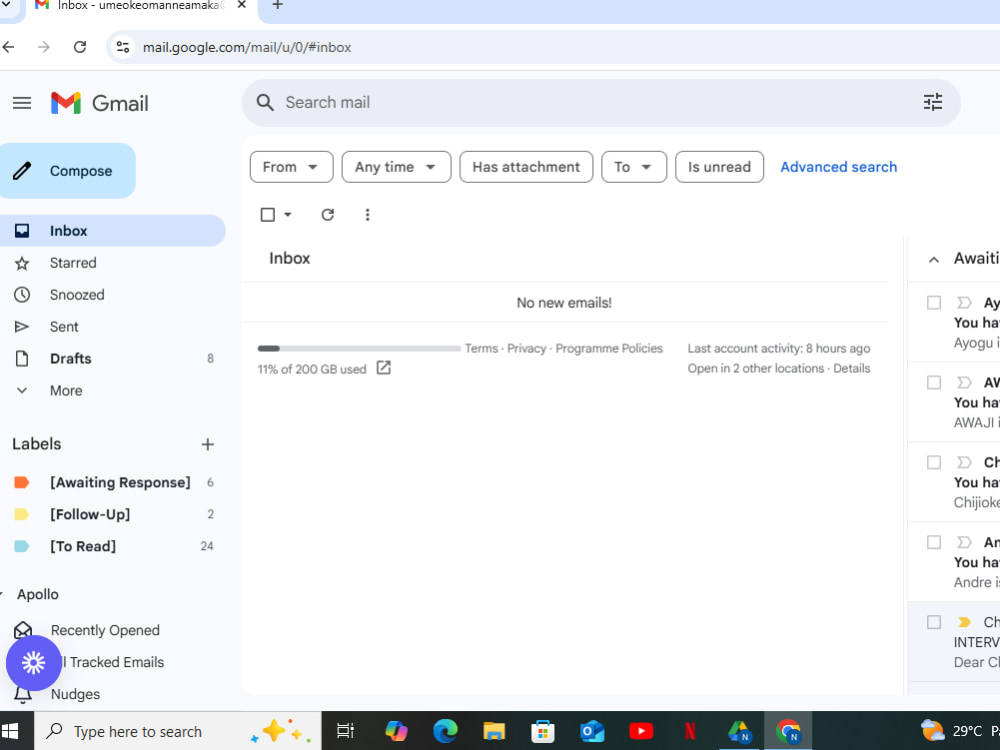Click the Compose button
Viewport: 1000px width, 750px height.
(68, 171)
